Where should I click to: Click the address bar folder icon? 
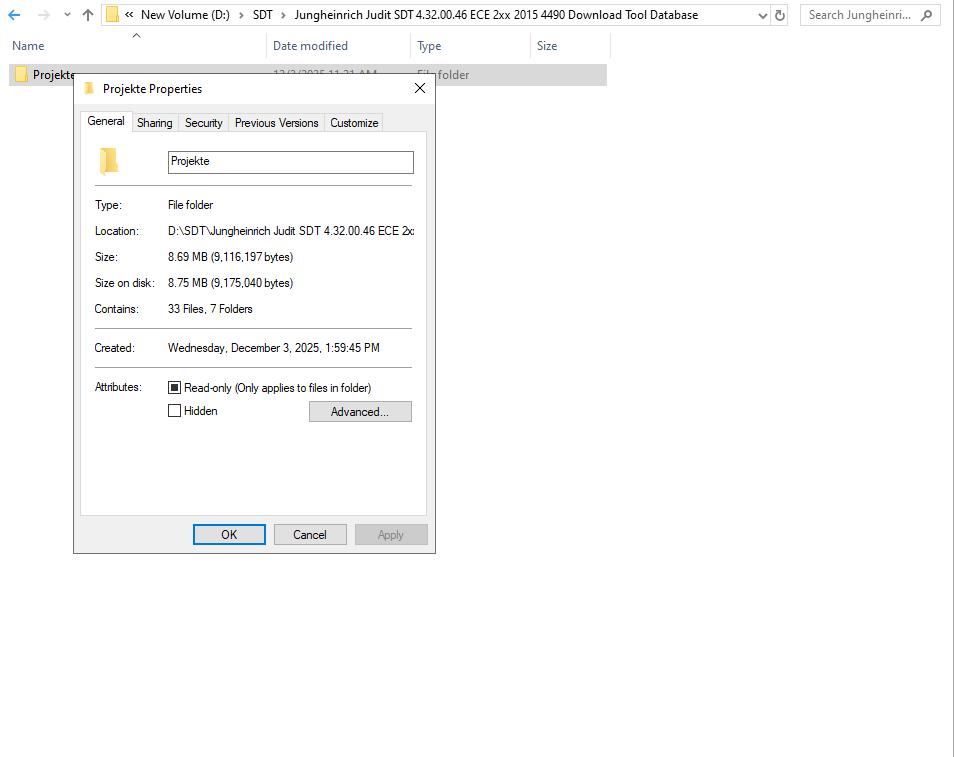point(112,15)
